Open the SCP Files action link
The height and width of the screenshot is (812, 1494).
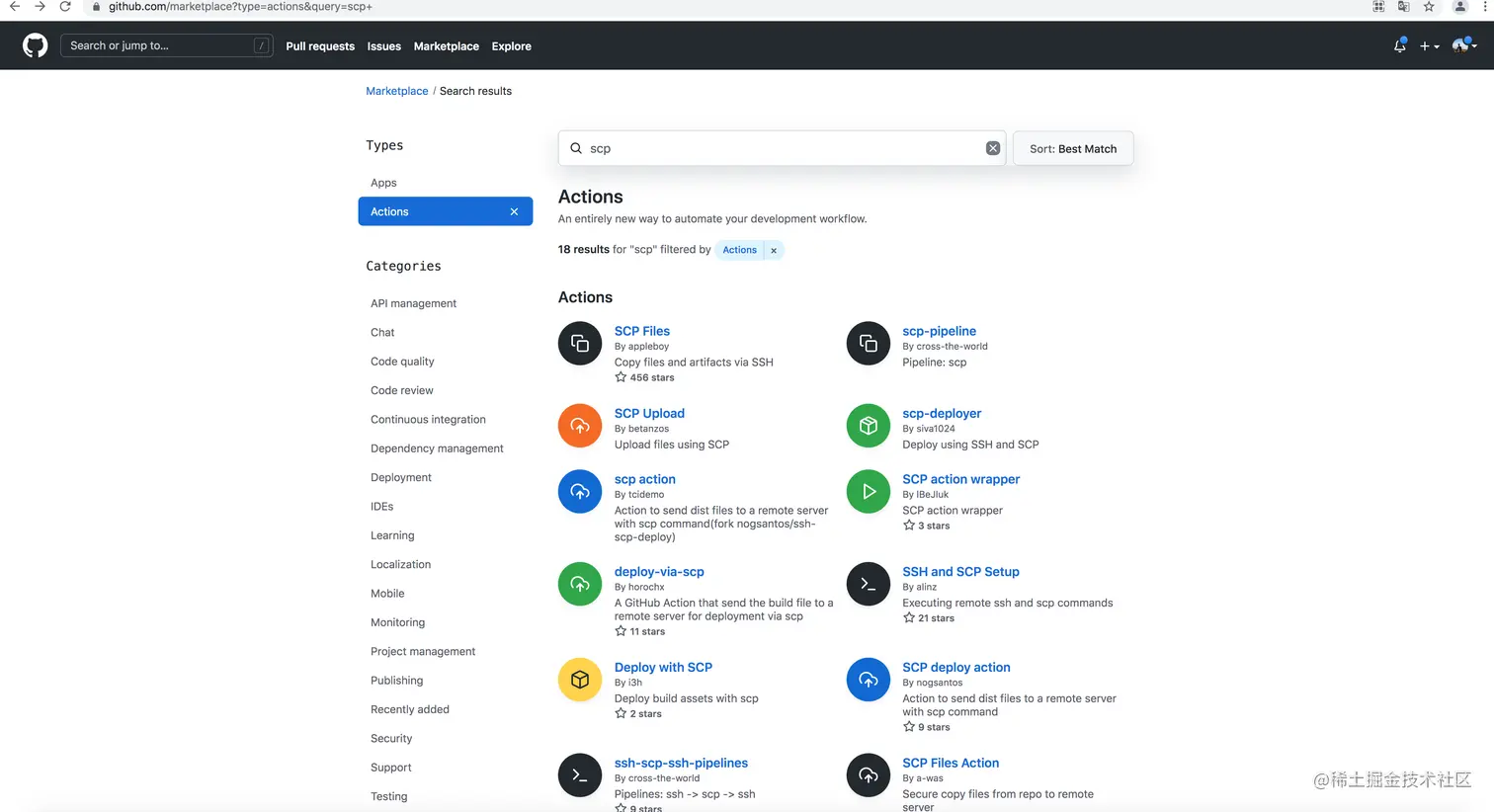pyautogui.click(x=642, y=331)
